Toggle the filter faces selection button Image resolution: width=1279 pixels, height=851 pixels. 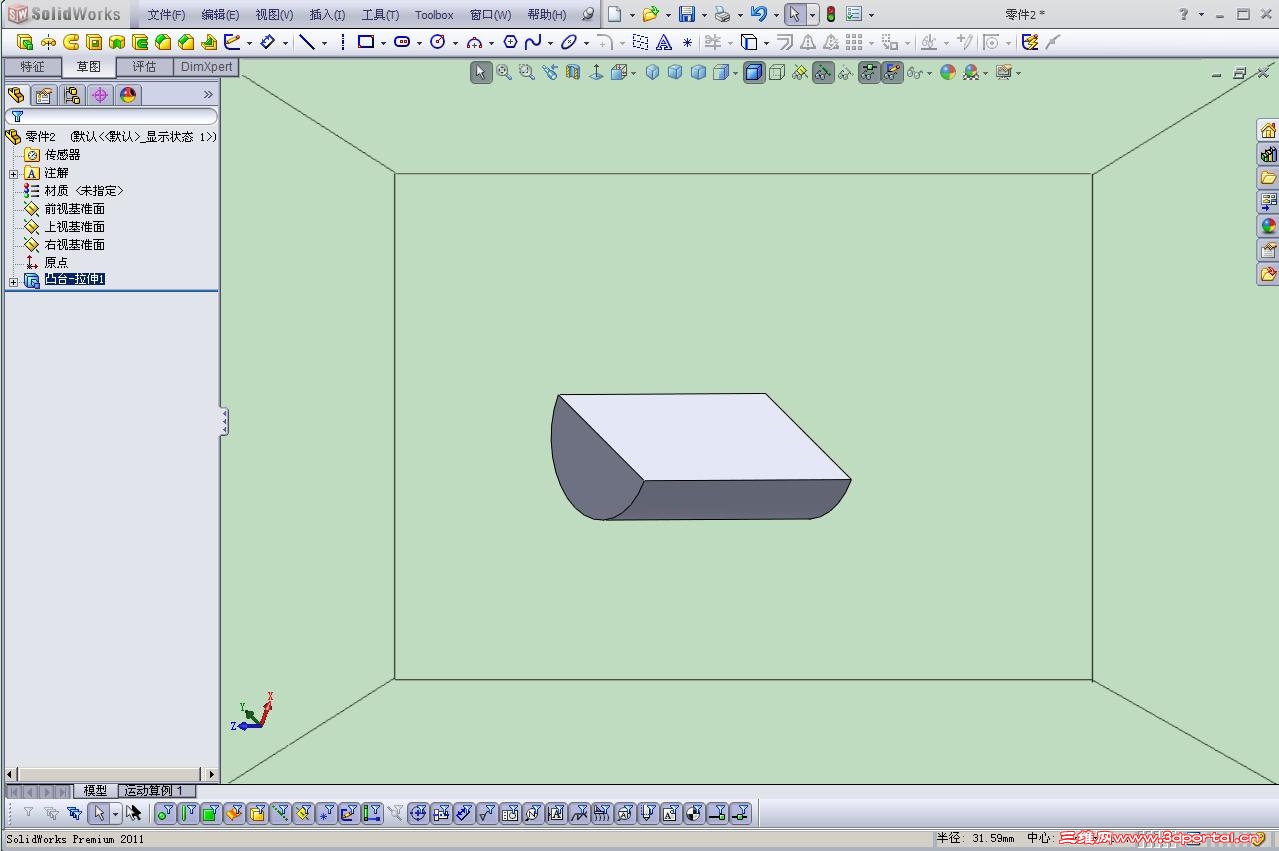click(x=210, y=813)
